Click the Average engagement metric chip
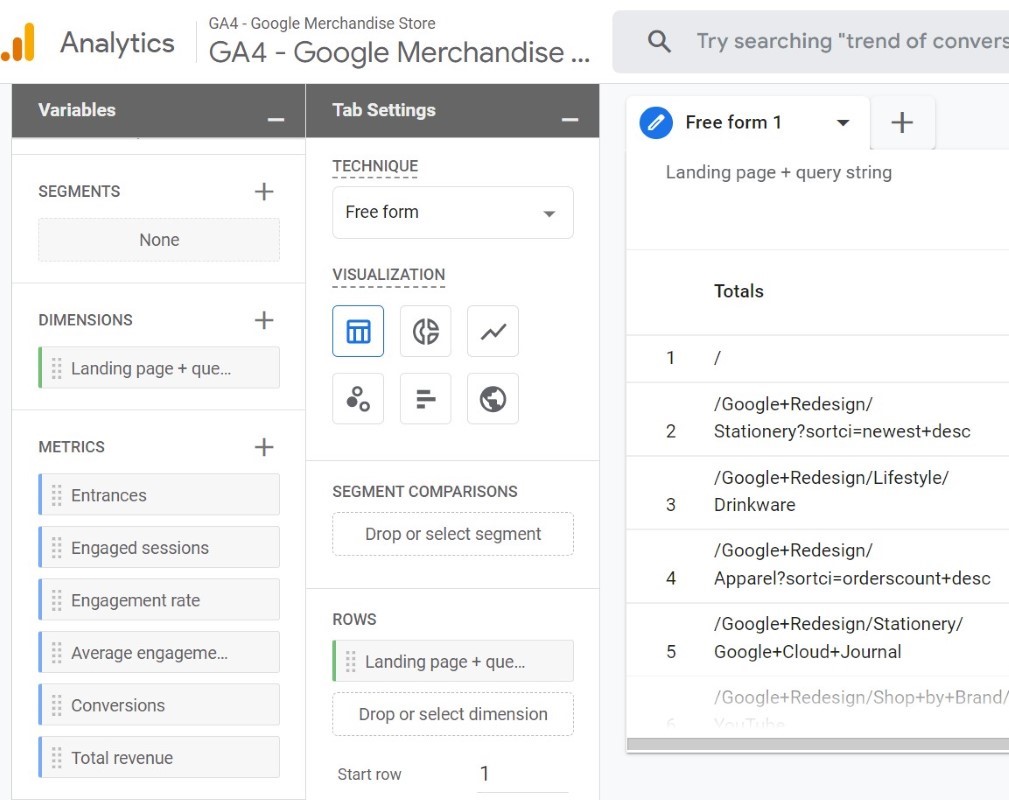Viewport: 1009px width, 800px height. click(x=159, y=653)
